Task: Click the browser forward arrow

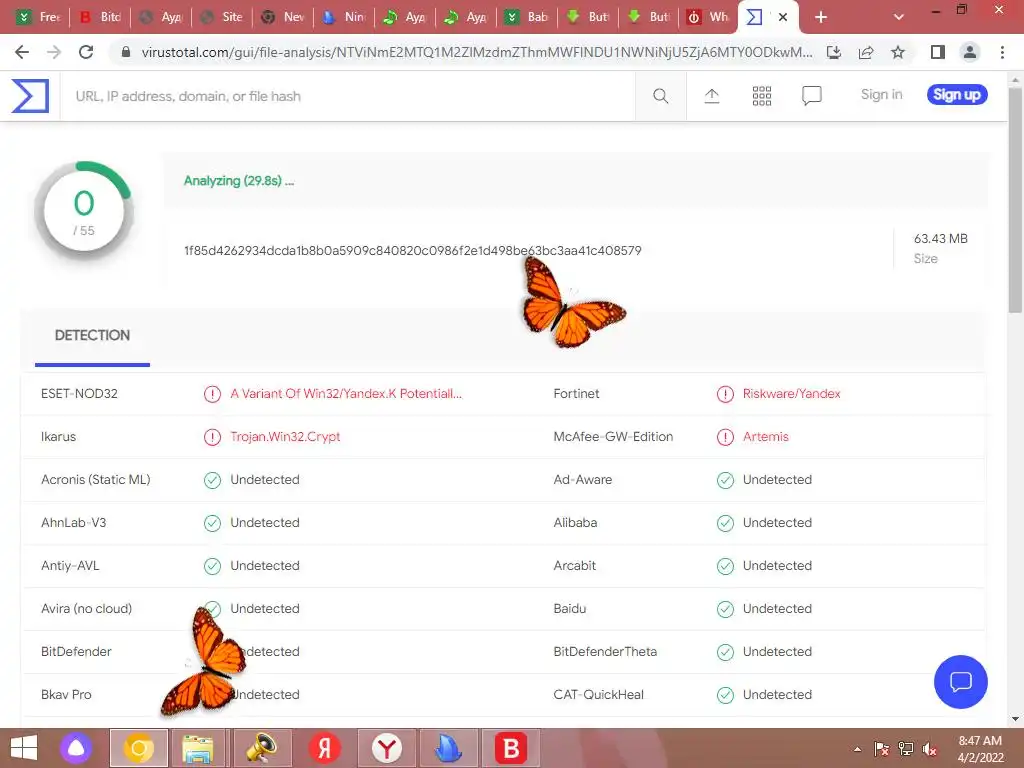Action: pos(54,52)
